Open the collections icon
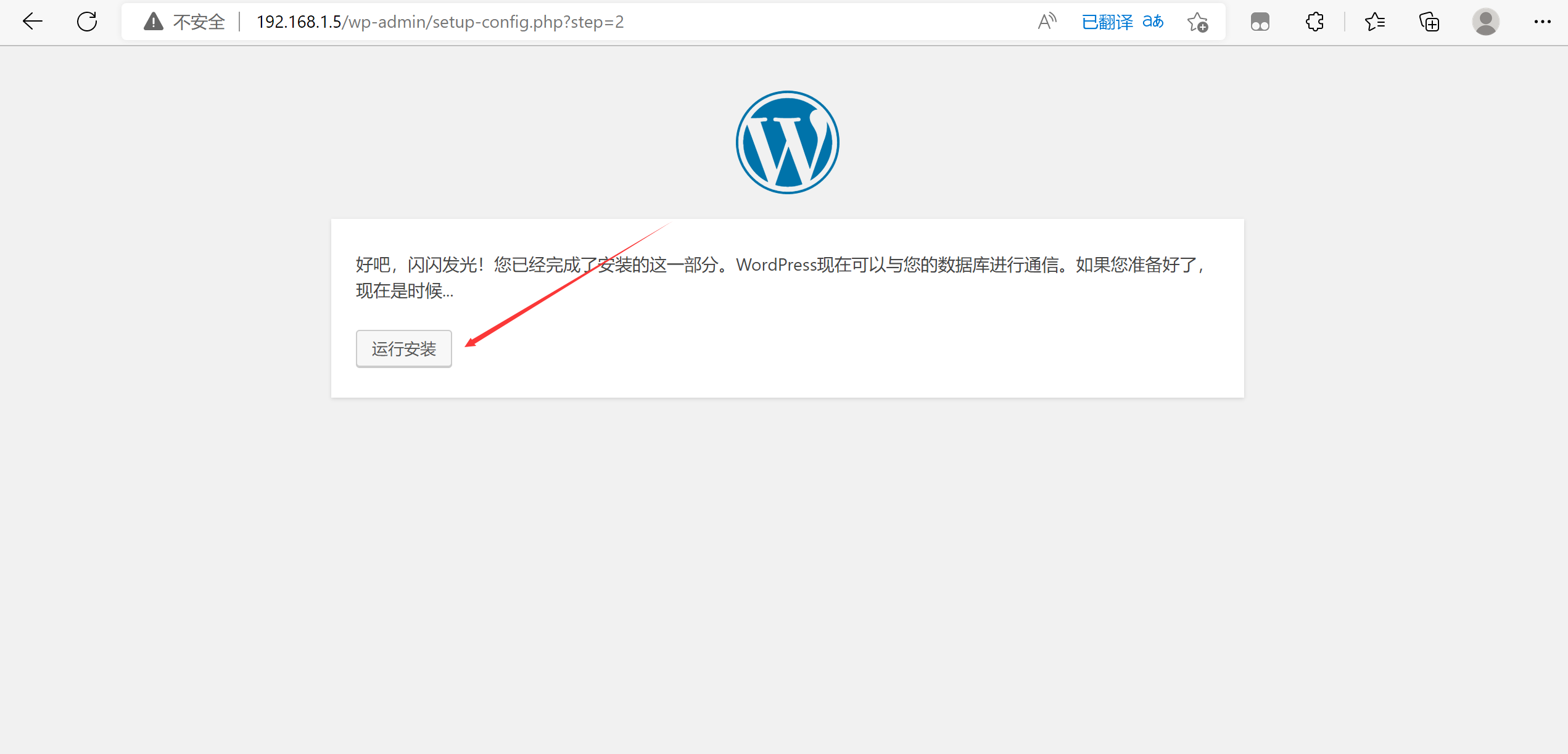This screenshot has width=1568, height=754. (x=1429, y=22)
